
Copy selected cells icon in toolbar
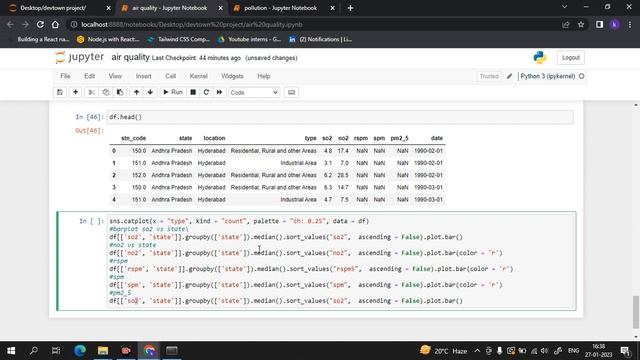tap(106, 92)
